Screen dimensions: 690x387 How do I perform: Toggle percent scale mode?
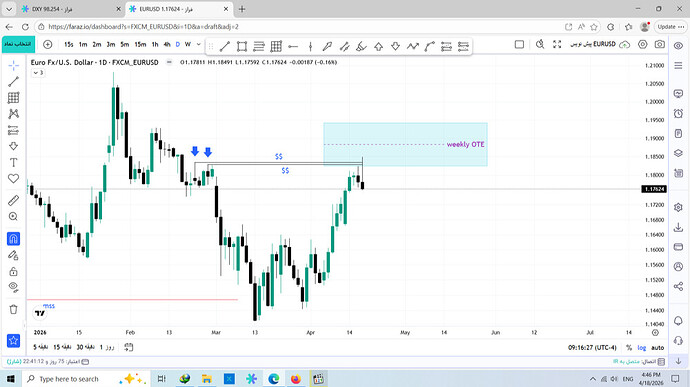click(x=629, y=348)
